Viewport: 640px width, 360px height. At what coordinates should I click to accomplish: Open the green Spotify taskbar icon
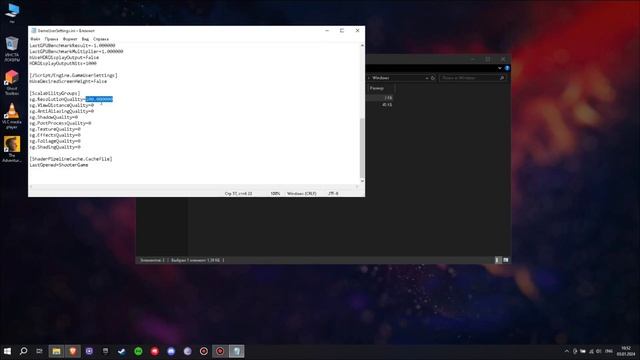(x=138, y=351)
